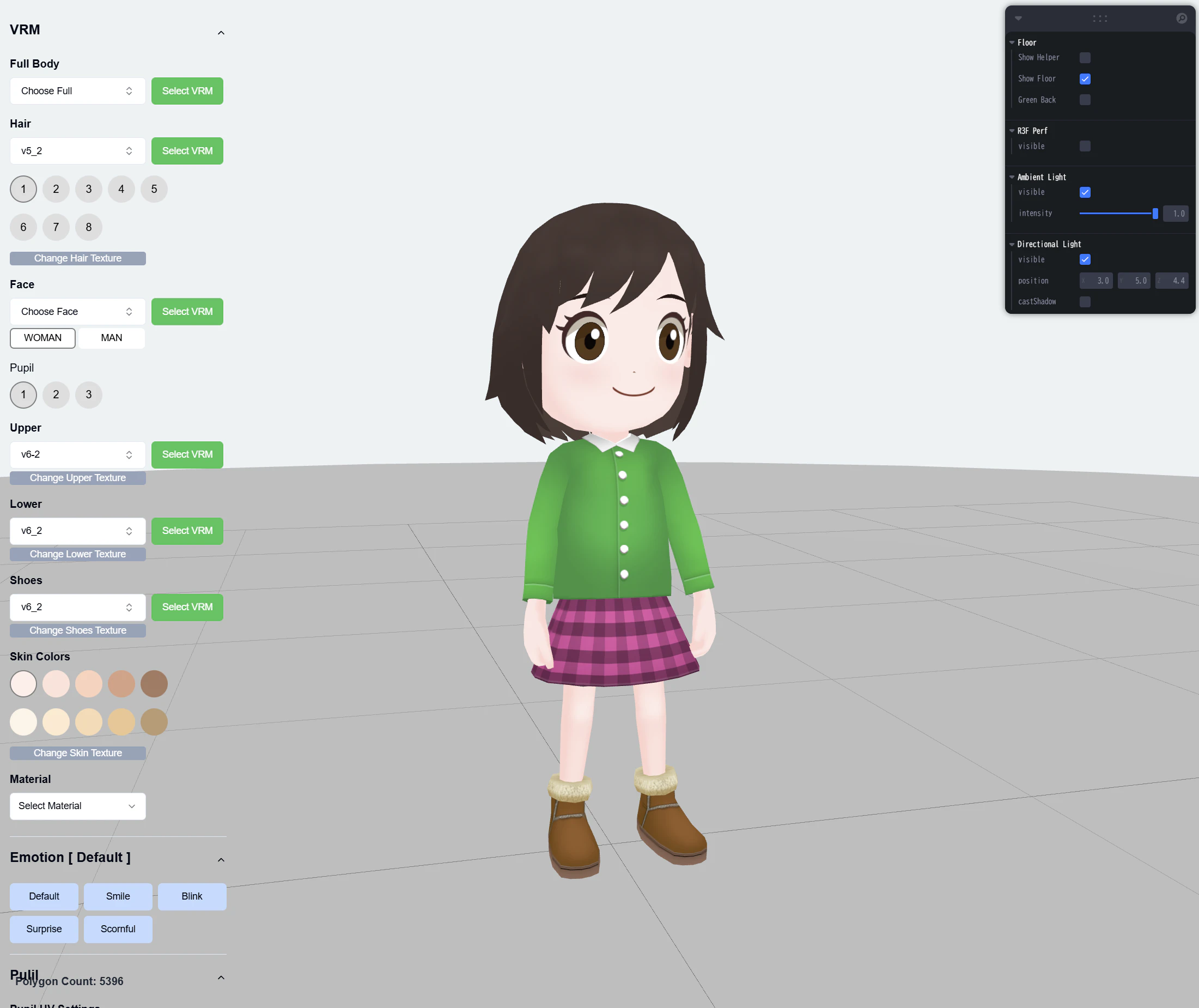Click the Change Hair Texture button

pyautogui.click(x=78, y=258)
